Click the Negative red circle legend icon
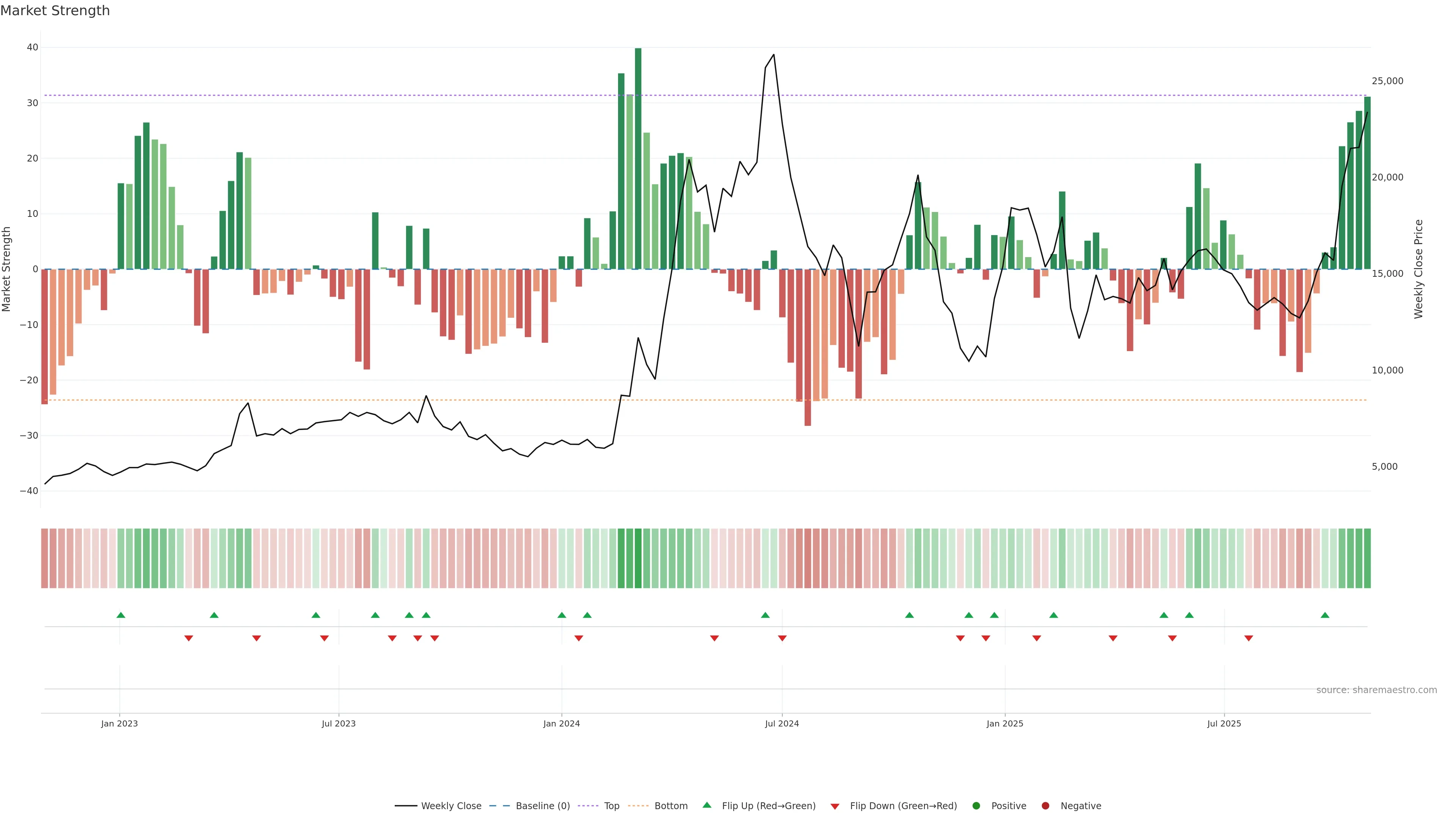Screen dimensions: 1456x819 pyautogui.click(x=1045, y=805)
